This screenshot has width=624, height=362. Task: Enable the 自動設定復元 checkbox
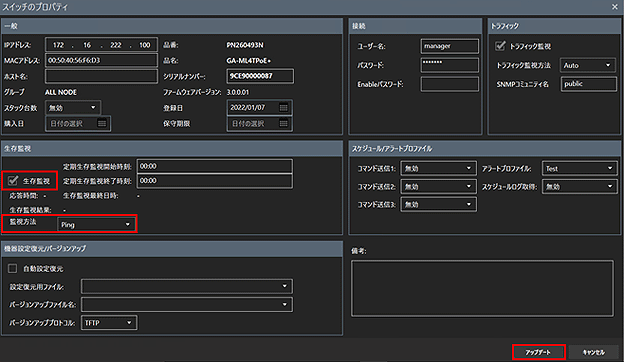tap(12, 269)
